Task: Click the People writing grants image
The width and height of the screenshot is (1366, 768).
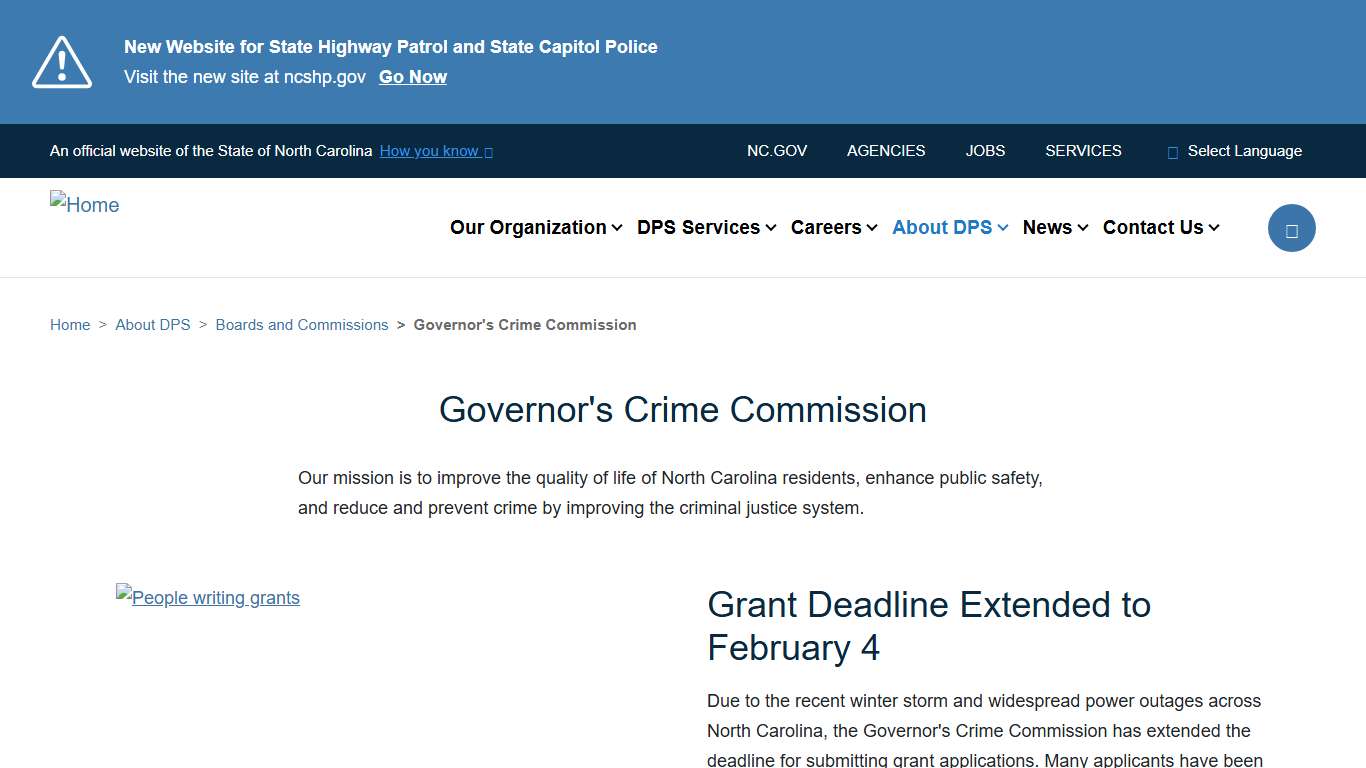Action: point(207,597)
